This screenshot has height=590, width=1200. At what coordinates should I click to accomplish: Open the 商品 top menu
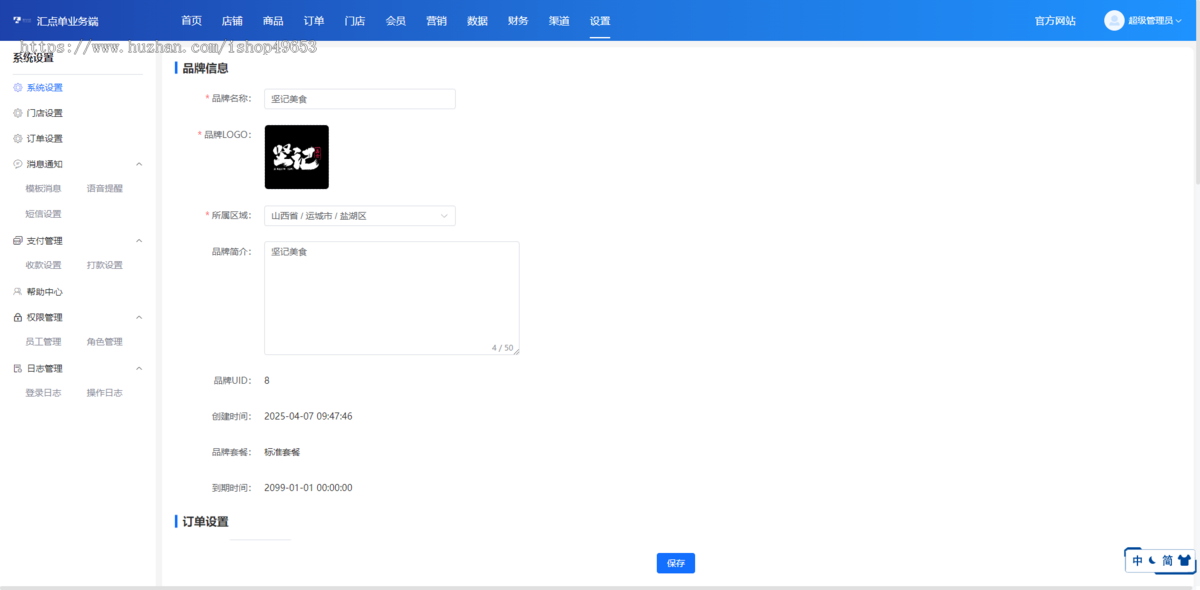click(273, 21)
